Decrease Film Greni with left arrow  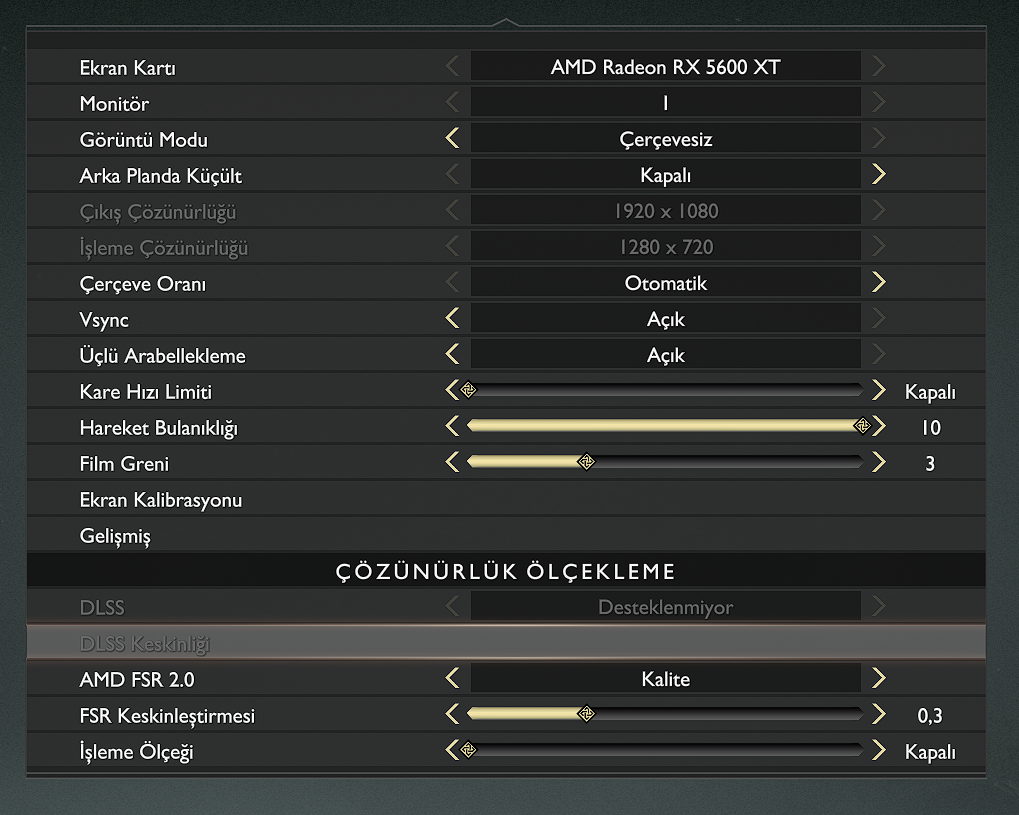pos(453,463)
